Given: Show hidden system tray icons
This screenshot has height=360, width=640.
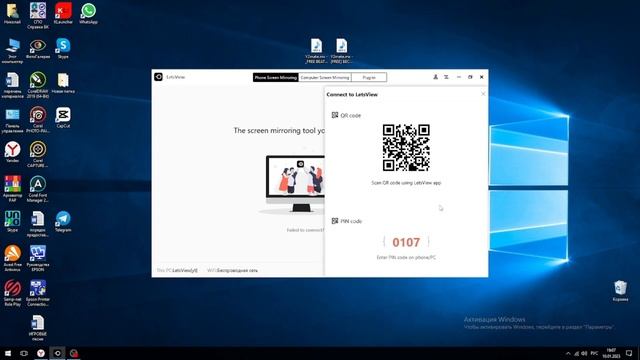Looking at the screenshot, I should pyautogui.click(x=568, y=353).
